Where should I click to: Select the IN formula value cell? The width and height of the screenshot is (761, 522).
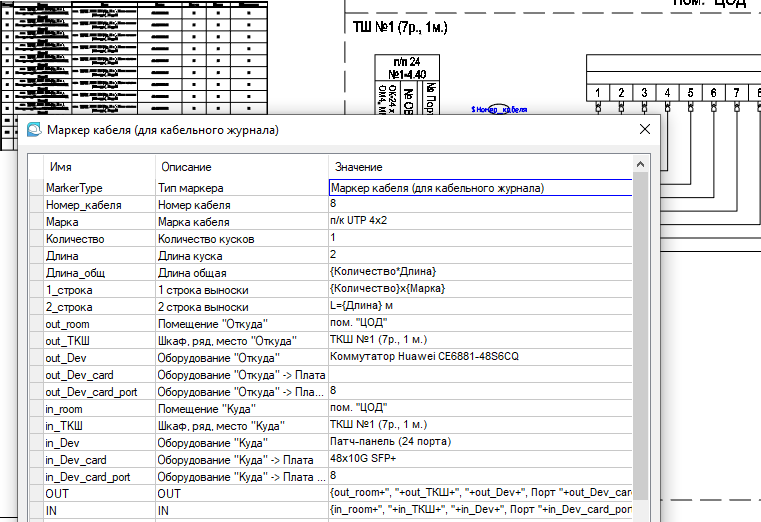point(480,510)
